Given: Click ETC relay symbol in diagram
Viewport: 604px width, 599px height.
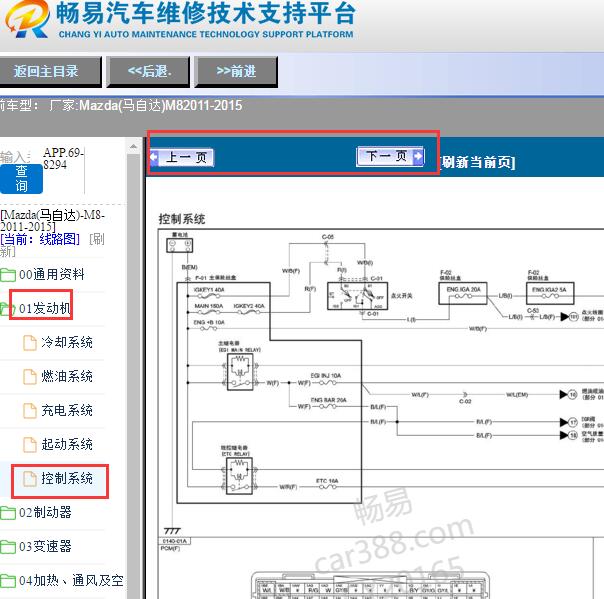Looking at the screenshot, I should point(239,476).
